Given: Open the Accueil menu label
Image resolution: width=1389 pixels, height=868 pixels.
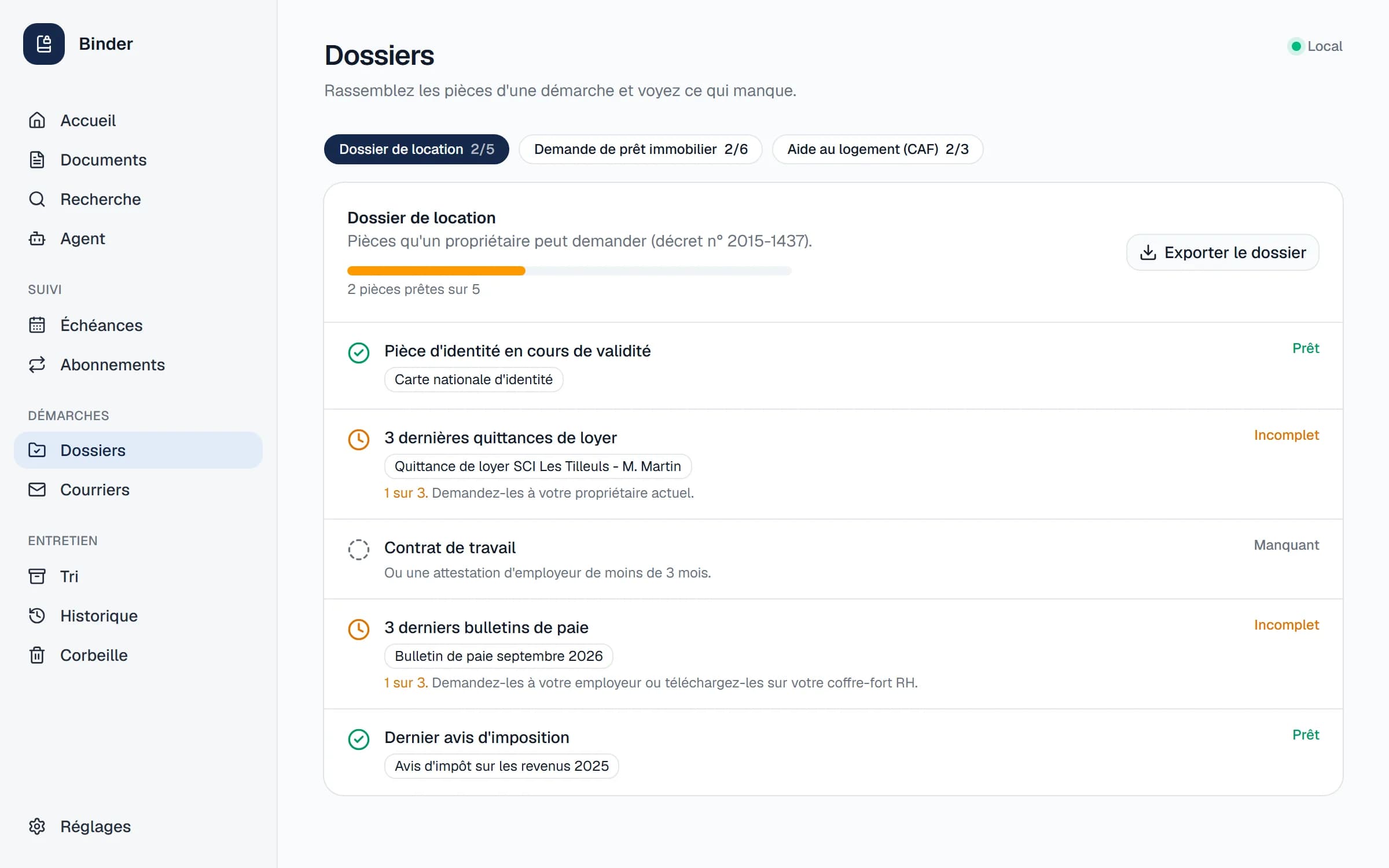Looking at the screenshot, I should click(x=88, y=120).
